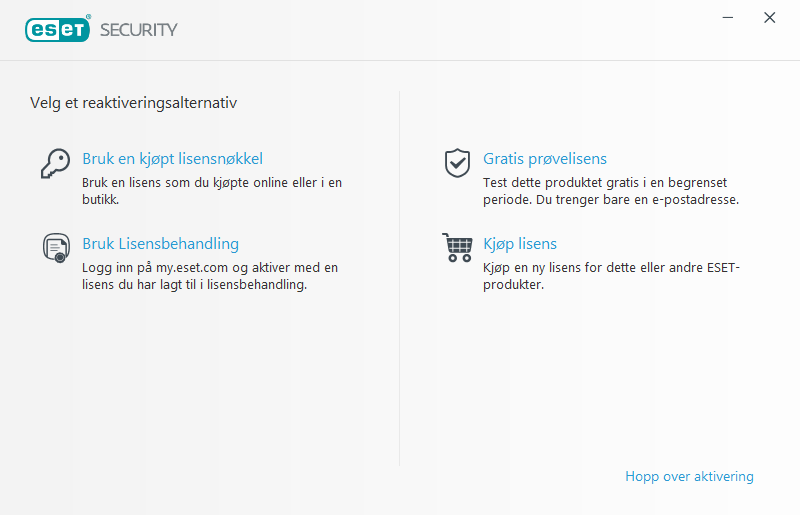This screenshot has width=800, height=515.
Task: Click the key icon for purchased license
Action: point(55,163)
